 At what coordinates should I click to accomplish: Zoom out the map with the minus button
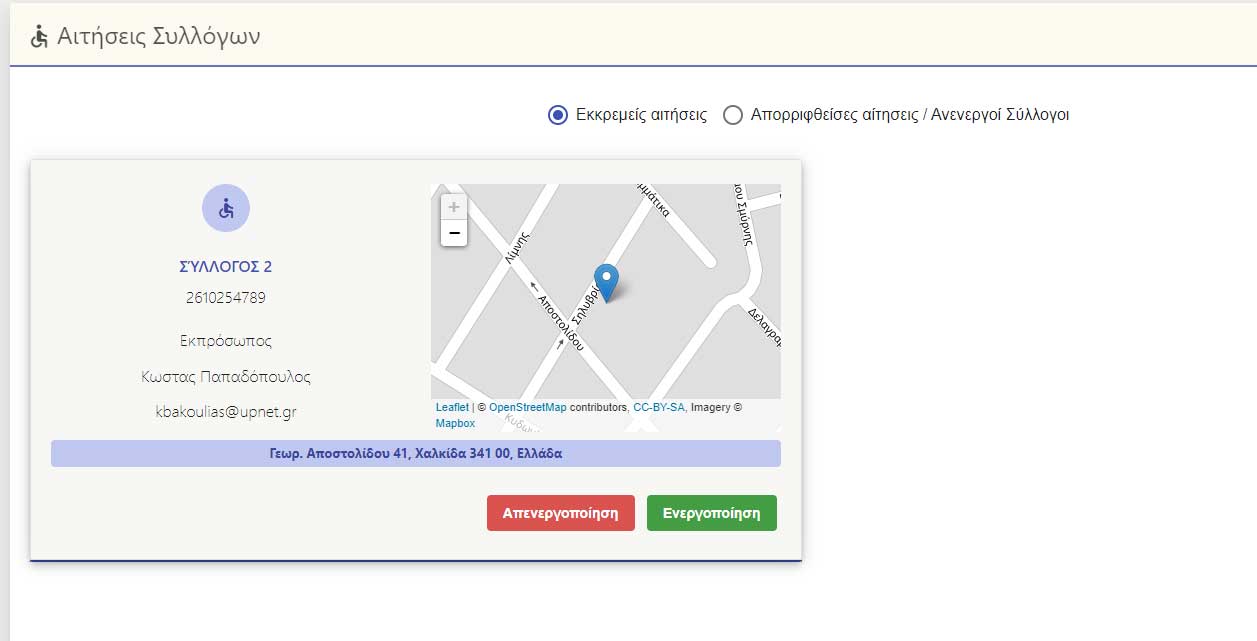(454, 233)
